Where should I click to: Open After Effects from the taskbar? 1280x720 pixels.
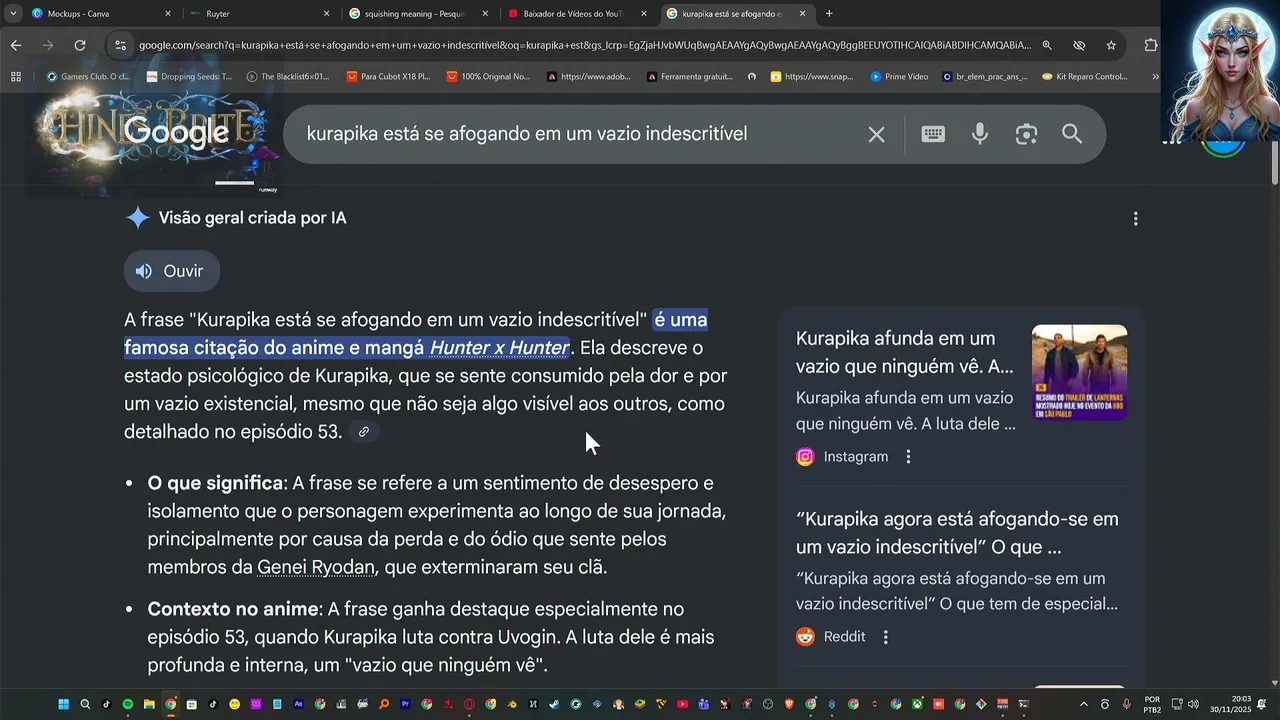click(x=299, y=704)
